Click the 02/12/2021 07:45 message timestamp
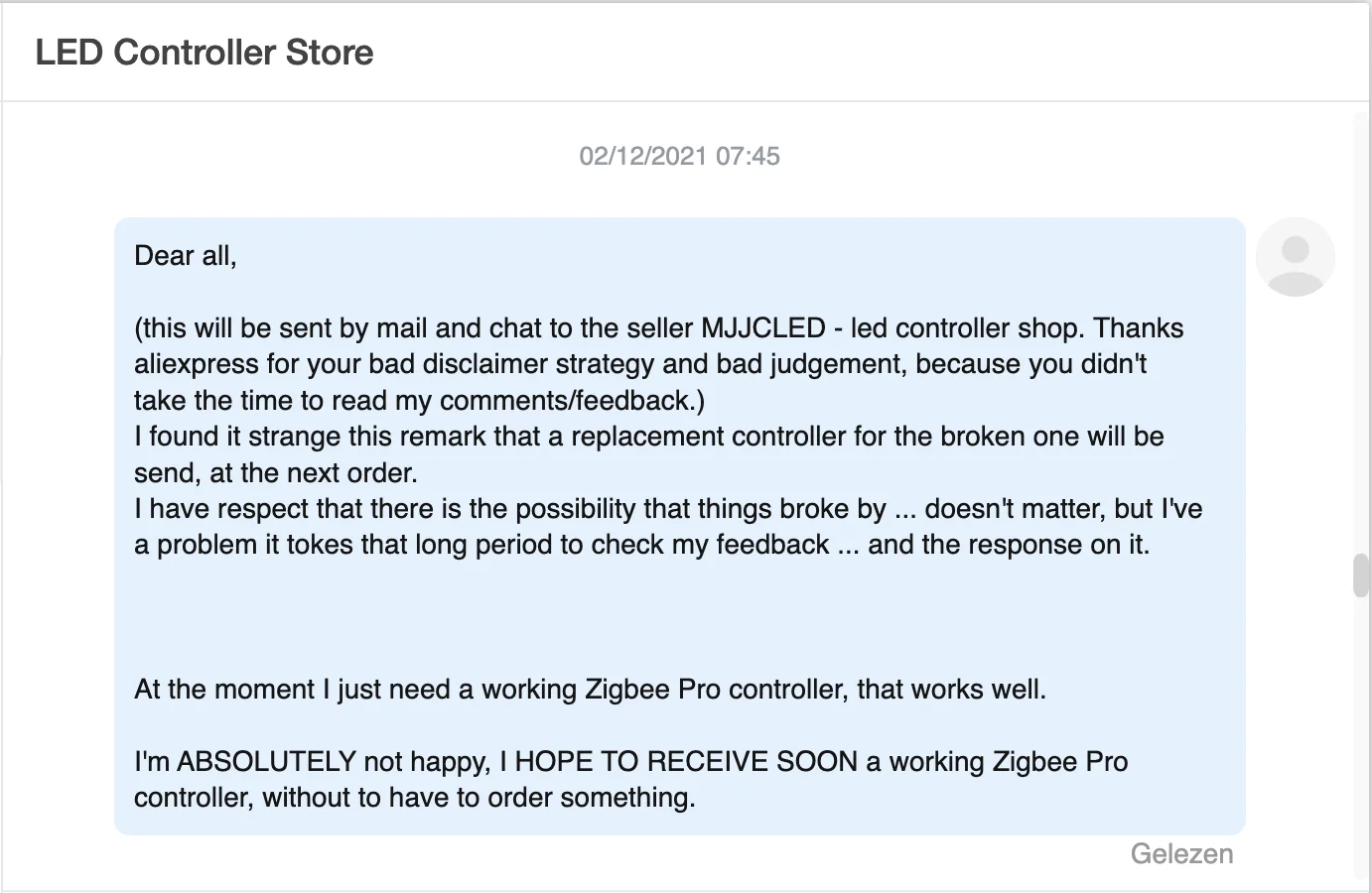Screen dimensions: 1372x893 pyautogui.click(x=679, y=156)
